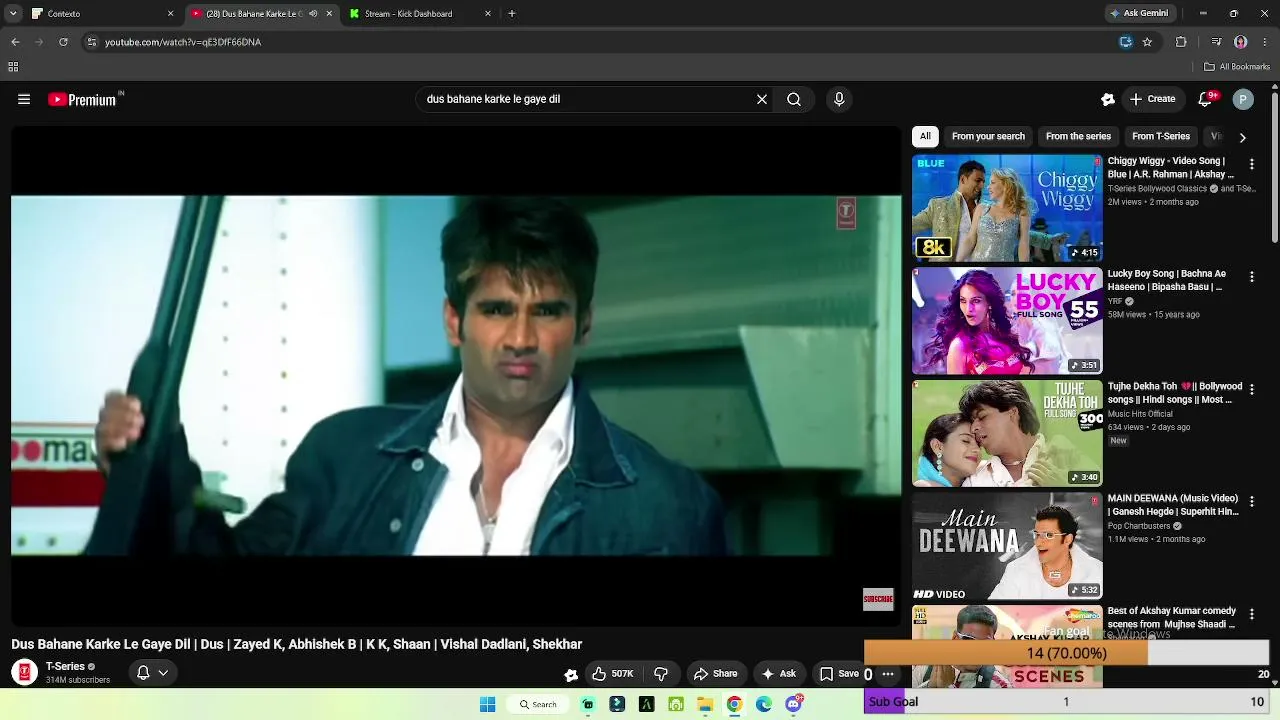Open the account avatar menu
The height and width of the screenshot is (720, 1280).
pos(1243,99)
